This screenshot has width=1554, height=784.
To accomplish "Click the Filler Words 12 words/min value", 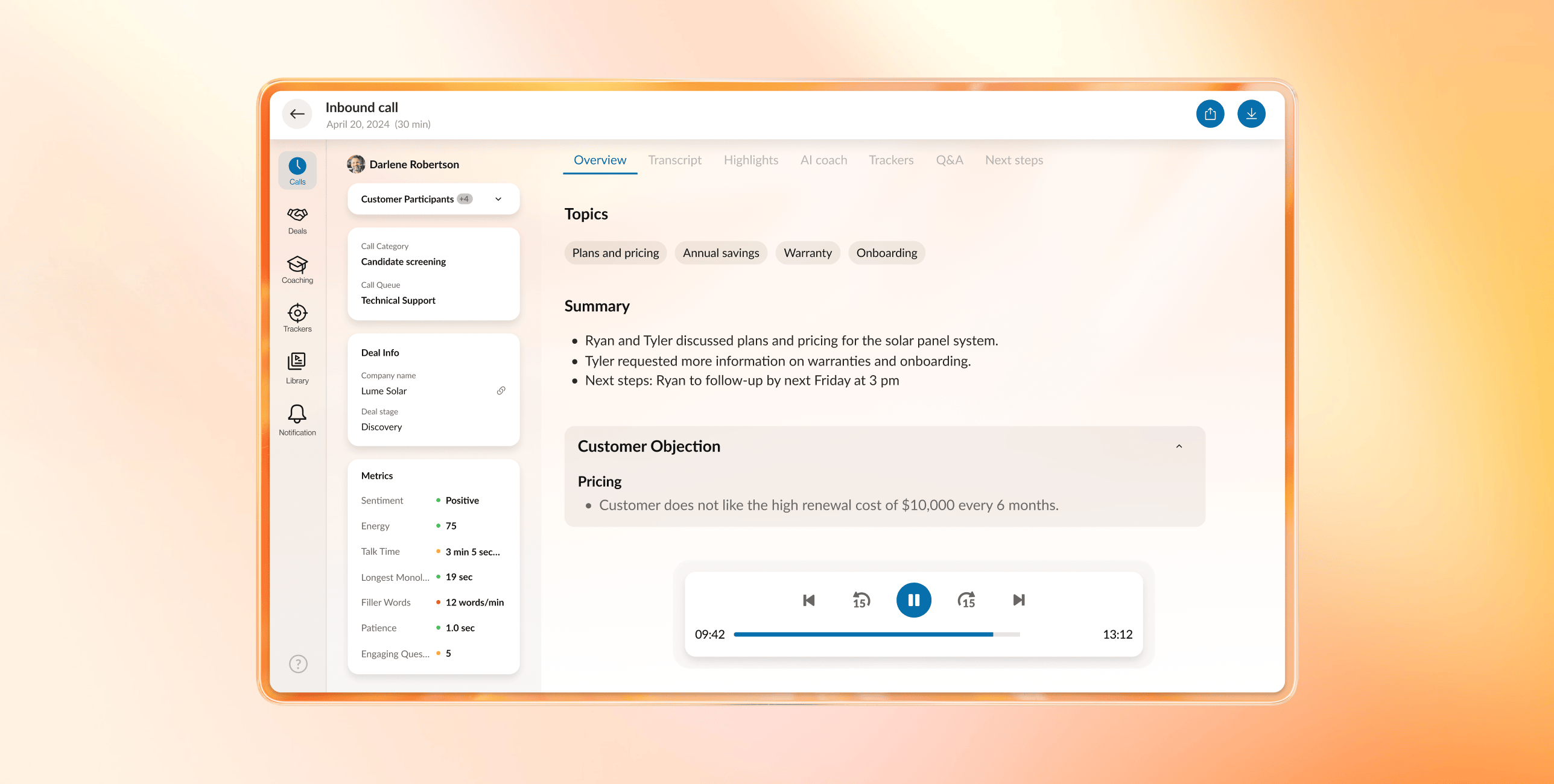I will [475, 602].
